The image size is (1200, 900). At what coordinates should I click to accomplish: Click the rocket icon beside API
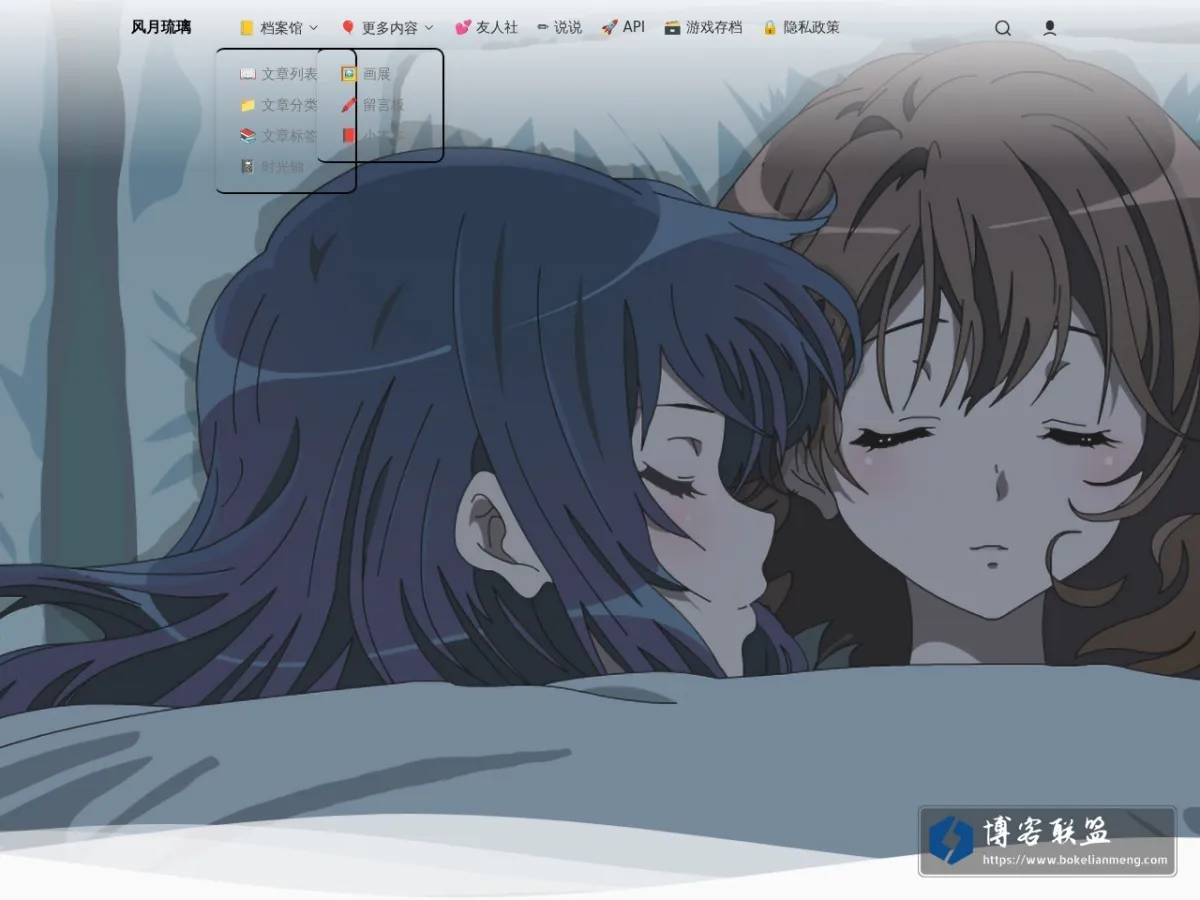tap(609, 27)
